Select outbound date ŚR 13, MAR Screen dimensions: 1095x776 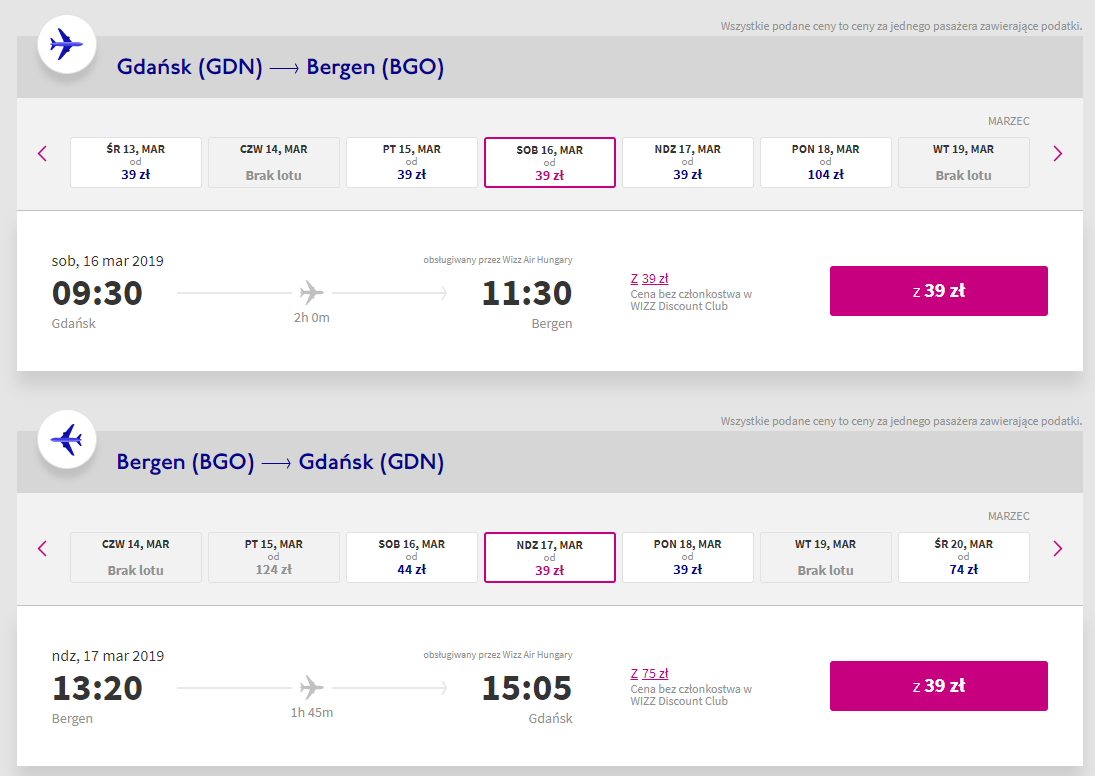coord(136,162)
